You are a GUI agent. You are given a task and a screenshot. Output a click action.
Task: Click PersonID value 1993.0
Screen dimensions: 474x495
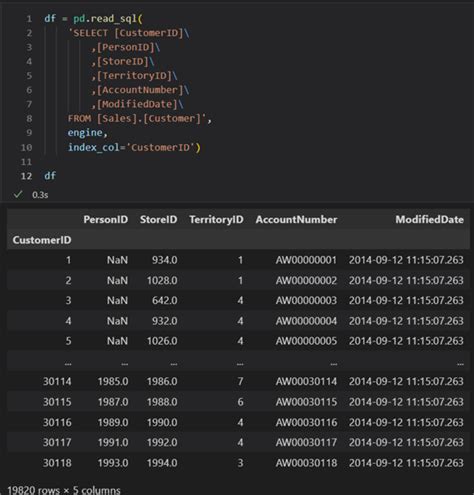click(x=113, y=463)
